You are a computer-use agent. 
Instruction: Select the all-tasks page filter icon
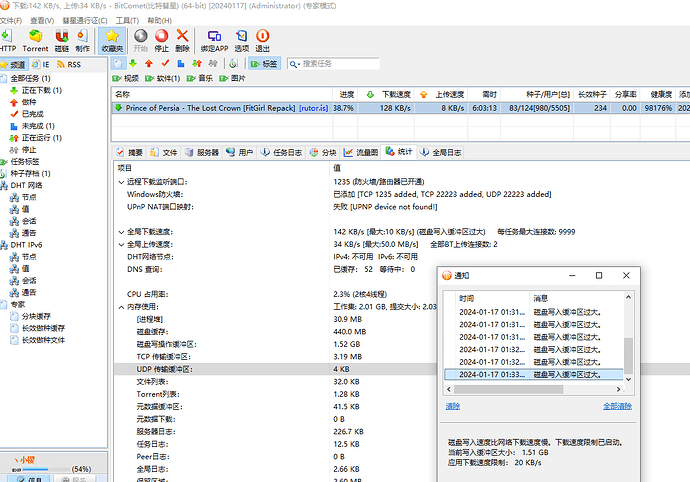pos(118,64)
